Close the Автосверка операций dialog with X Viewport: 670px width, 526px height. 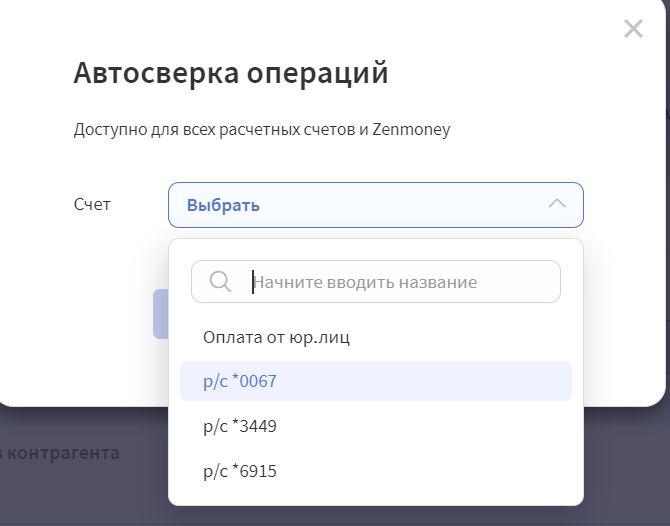tap(633, 29)
